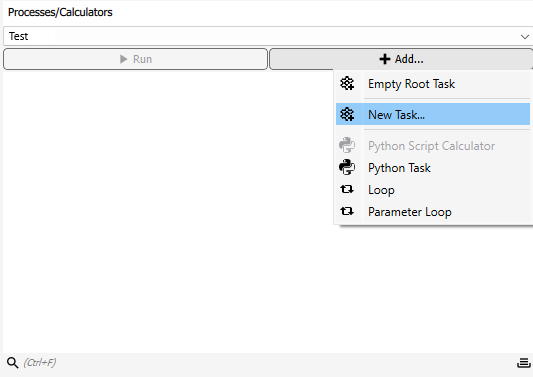Expand the dropdown chevron arrow

click(525, 36)
